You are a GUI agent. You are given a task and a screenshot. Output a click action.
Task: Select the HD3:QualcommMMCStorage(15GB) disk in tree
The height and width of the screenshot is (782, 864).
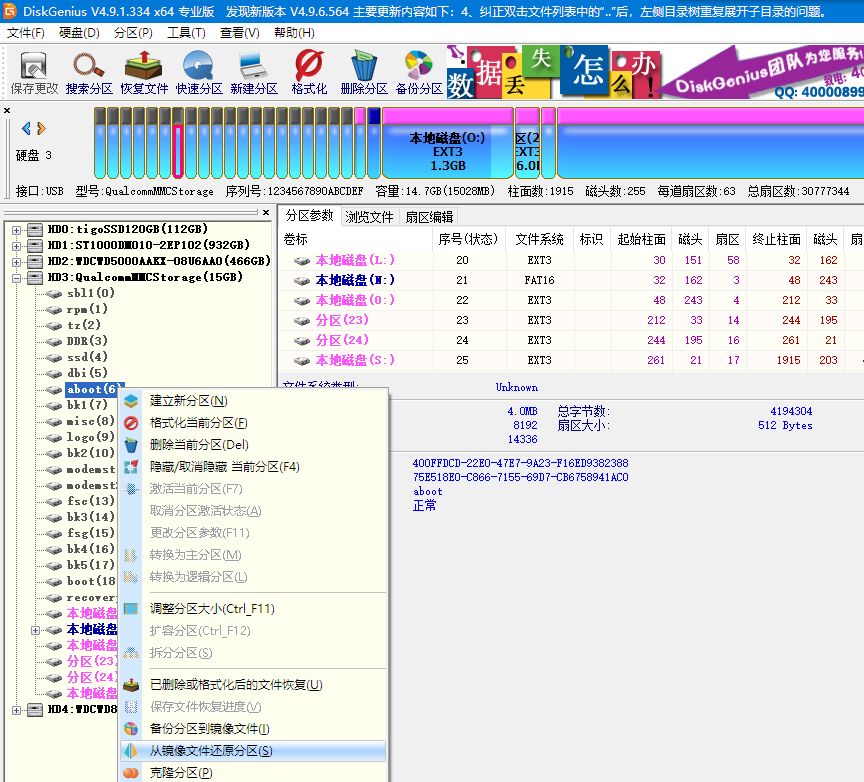145,277
